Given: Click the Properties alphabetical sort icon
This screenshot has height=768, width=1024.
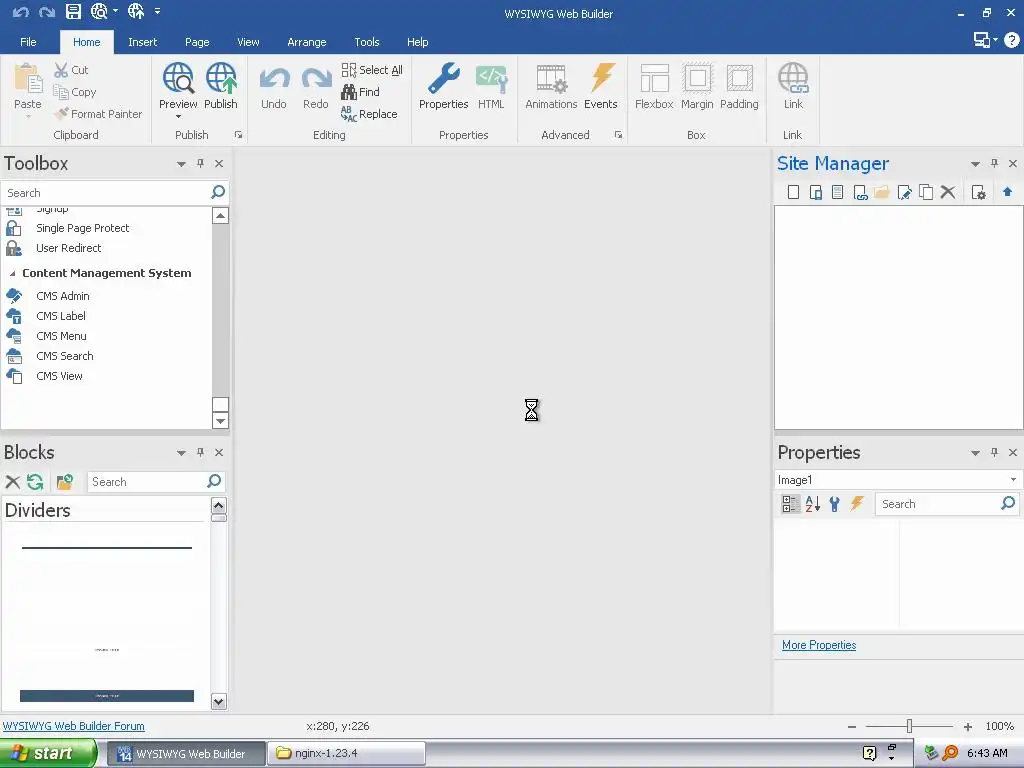Looking at the screenshot, I should [x=812, y=504].
